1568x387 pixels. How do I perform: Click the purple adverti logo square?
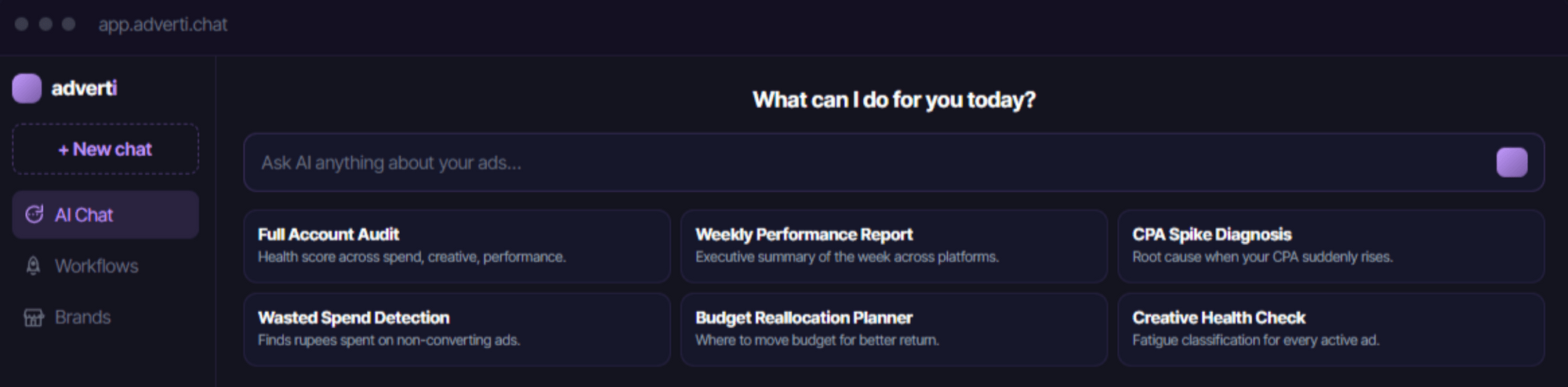(27, 89)
